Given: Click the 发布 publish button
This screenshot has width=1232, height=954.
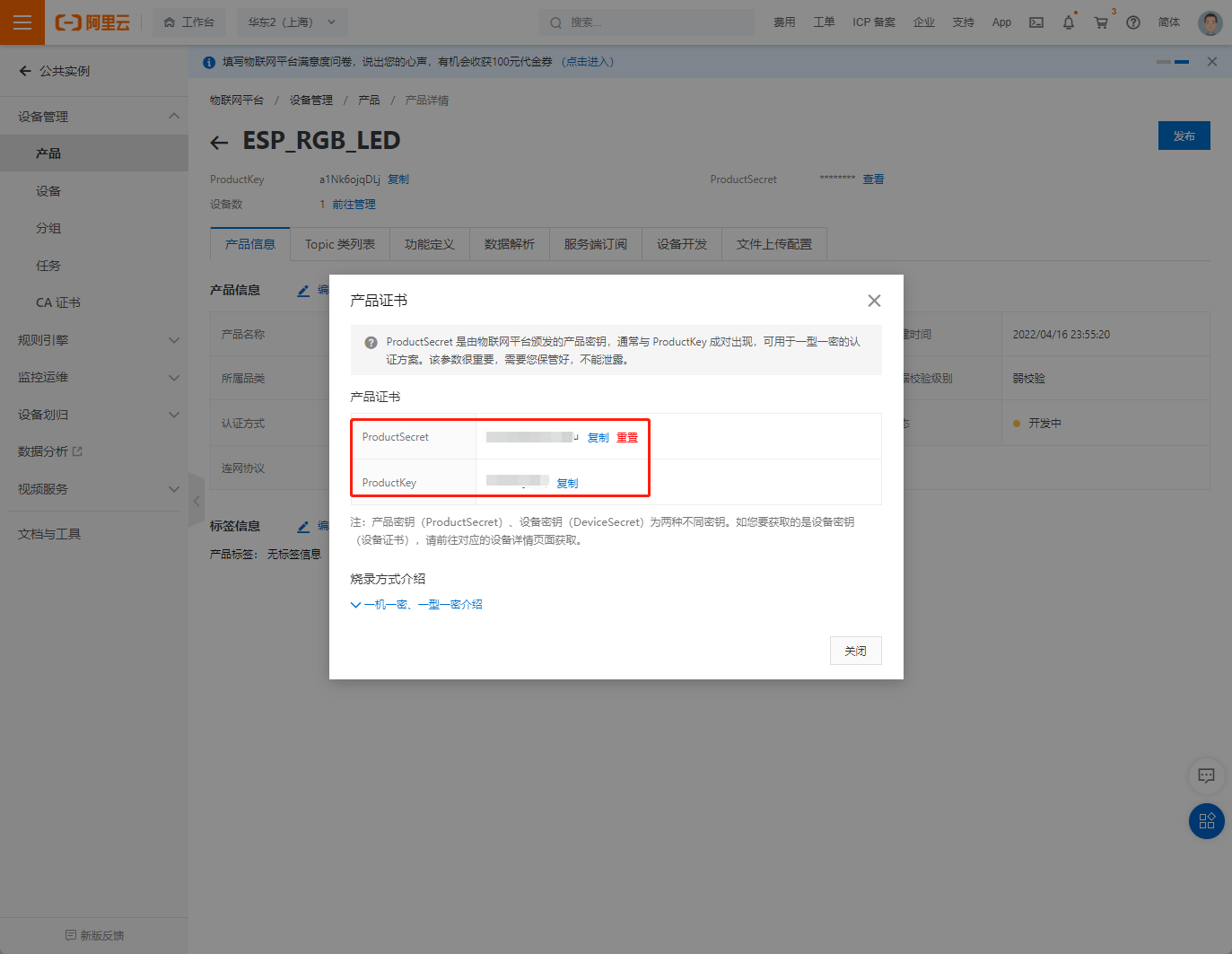Looking at the screenshot, I should point(1184,136).
